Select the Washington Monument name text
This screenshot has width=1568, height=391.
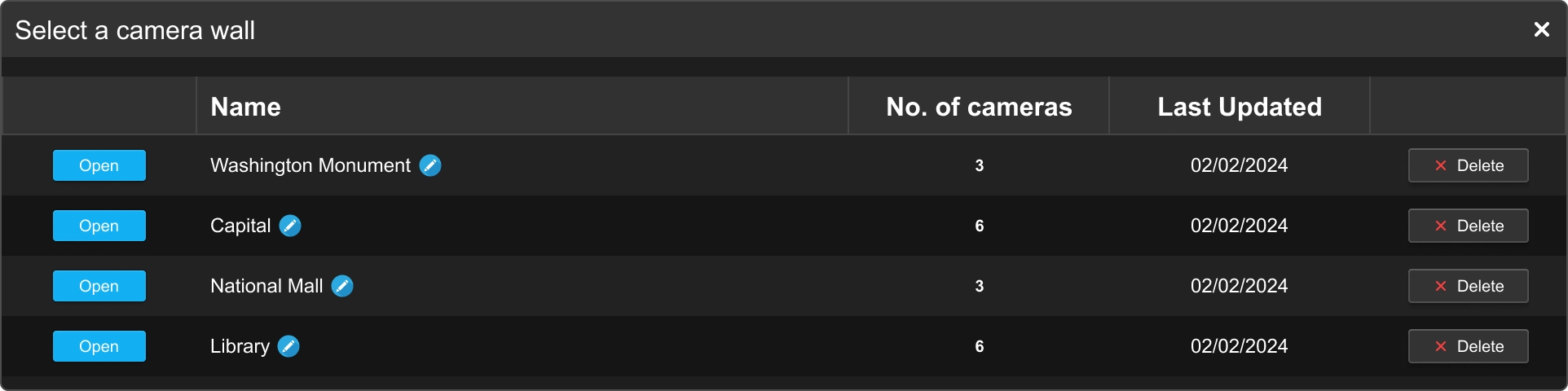(x=310, y=165)
